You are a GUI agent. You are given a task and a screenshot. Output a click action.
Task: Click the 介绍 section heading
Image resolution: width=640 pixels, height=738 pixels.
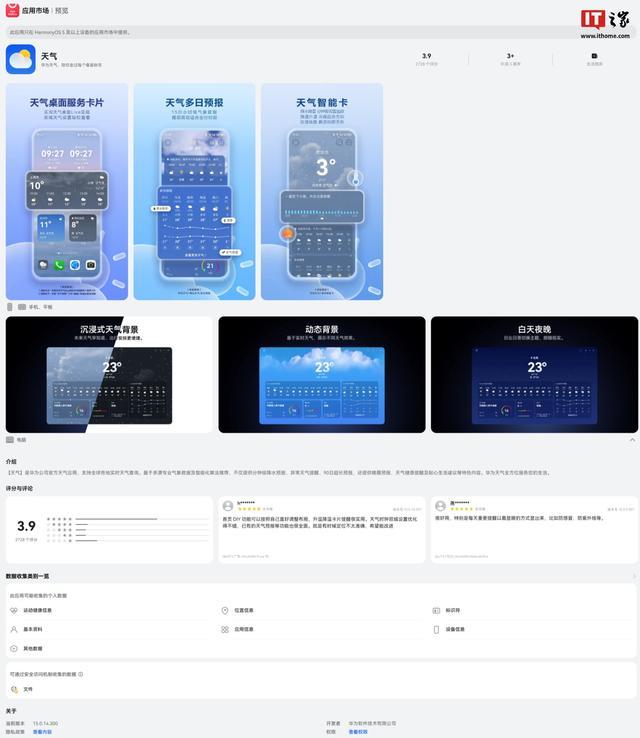pyautogui.click(x=11, y=462)
